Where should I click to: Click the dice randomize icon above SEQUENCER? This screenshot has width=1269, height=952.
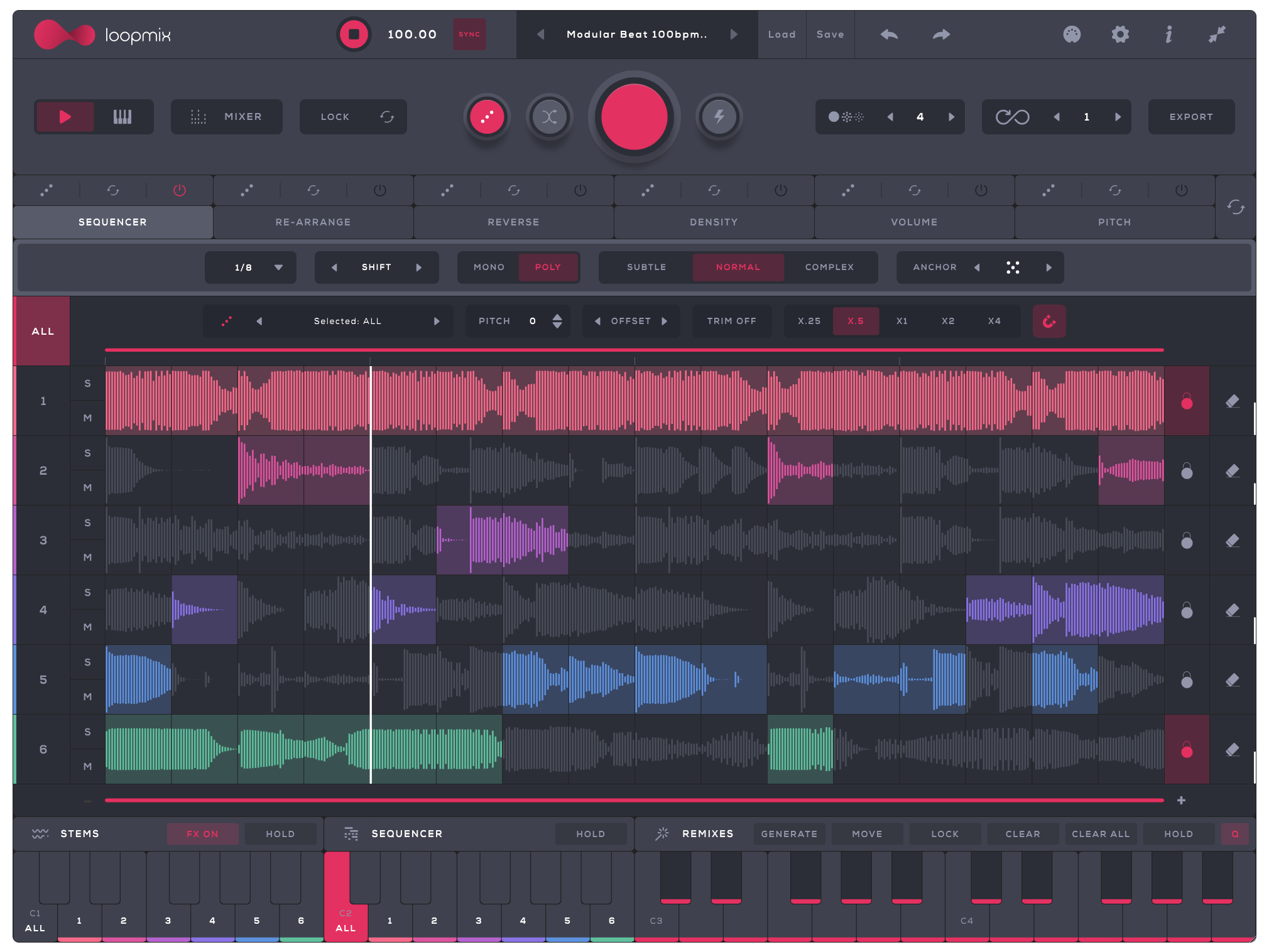[x=46, y=190]
